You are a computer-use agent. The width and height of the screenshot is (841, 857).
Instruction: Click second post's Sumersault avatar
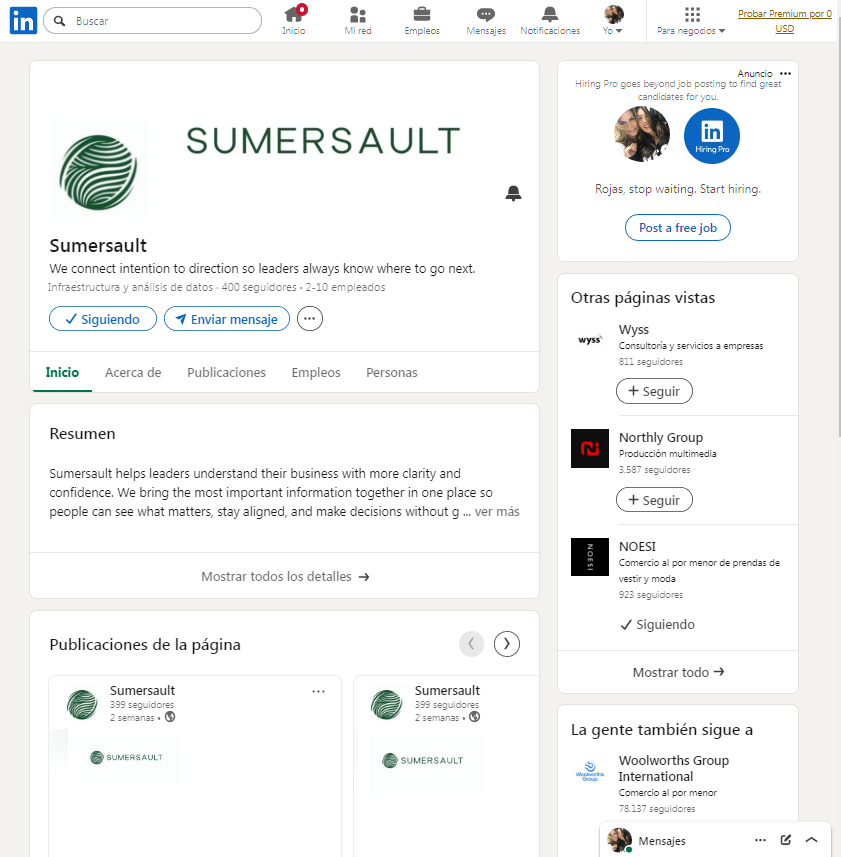[387, 705]
